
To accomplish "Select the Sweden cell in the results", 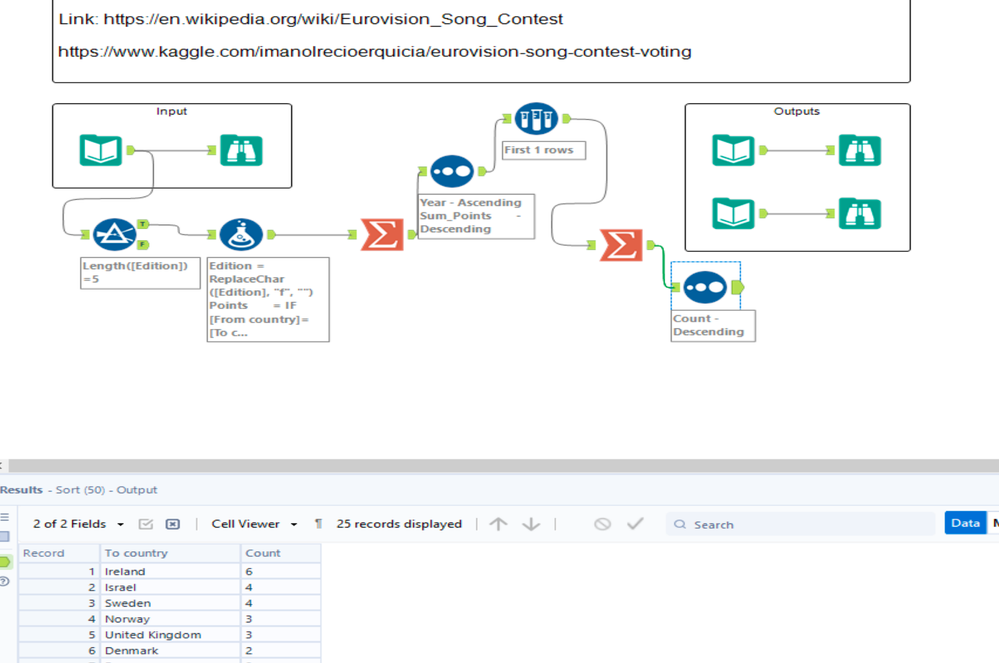I will [170, 603].
